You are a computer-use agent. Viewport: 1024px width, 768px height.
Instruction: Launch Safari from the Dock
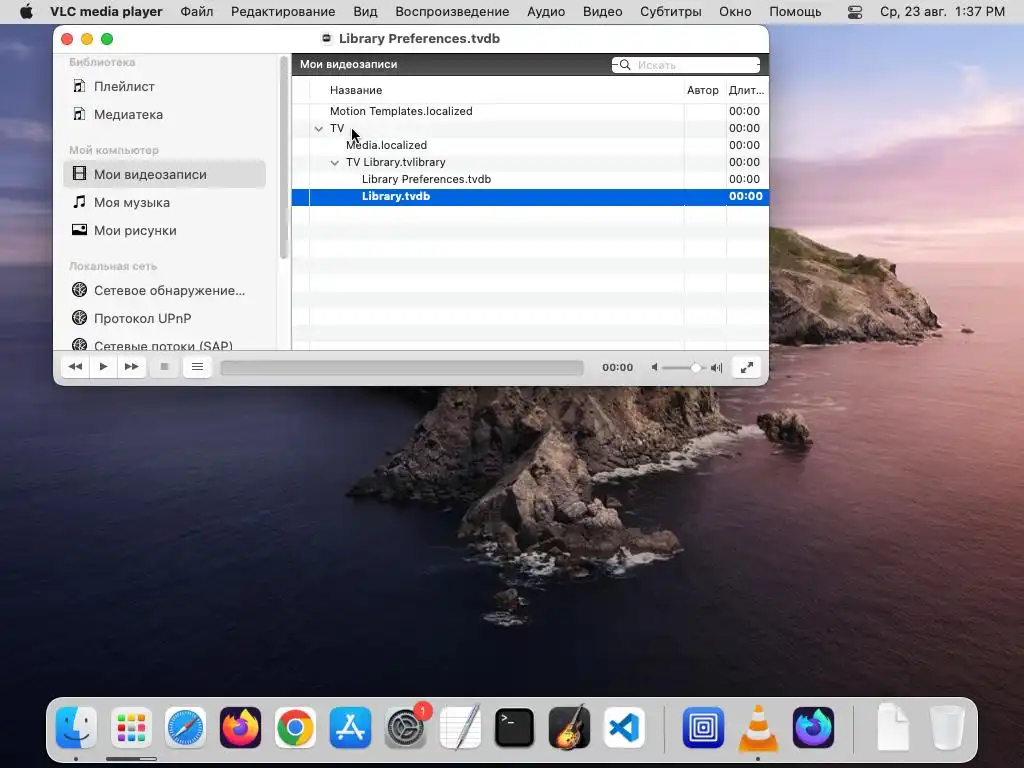[x=185, y=727]
